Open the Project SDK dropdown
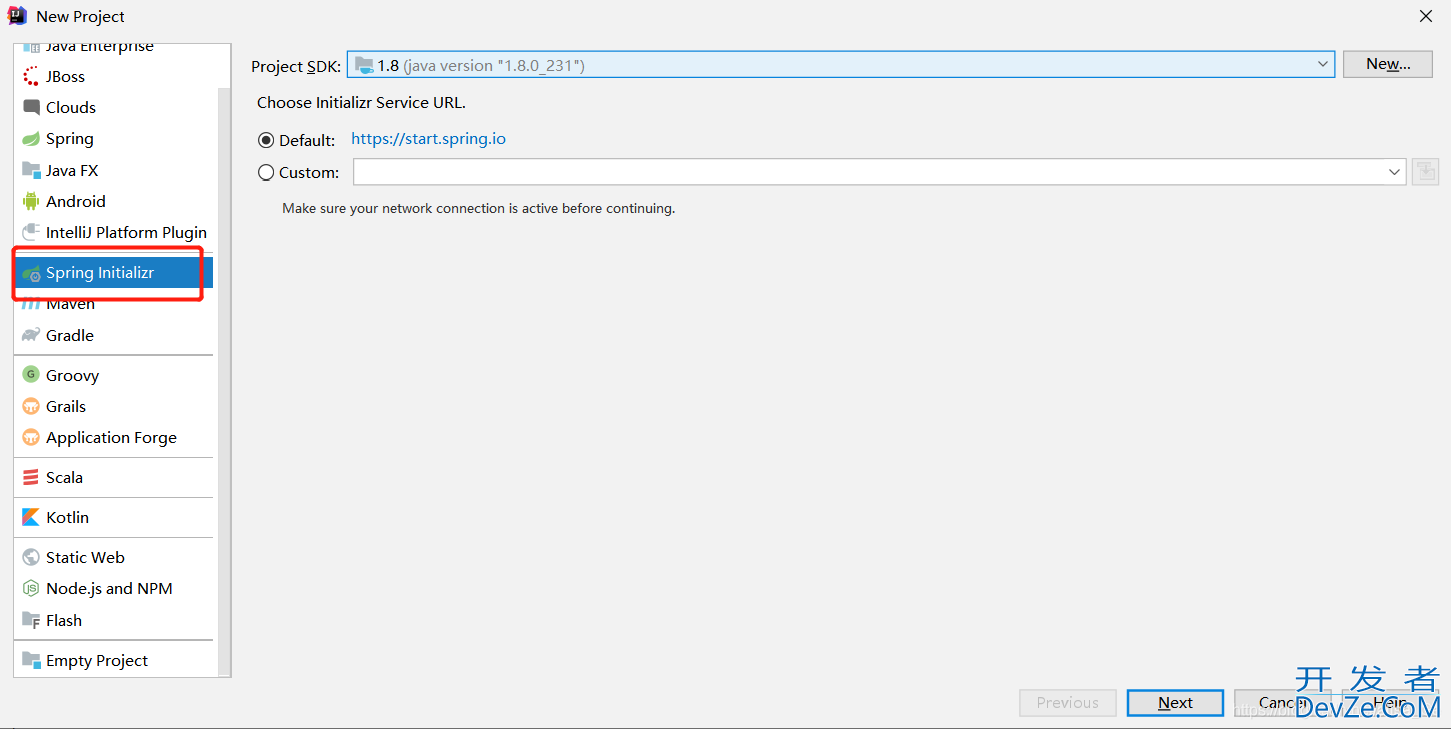 click(1323, 65)
